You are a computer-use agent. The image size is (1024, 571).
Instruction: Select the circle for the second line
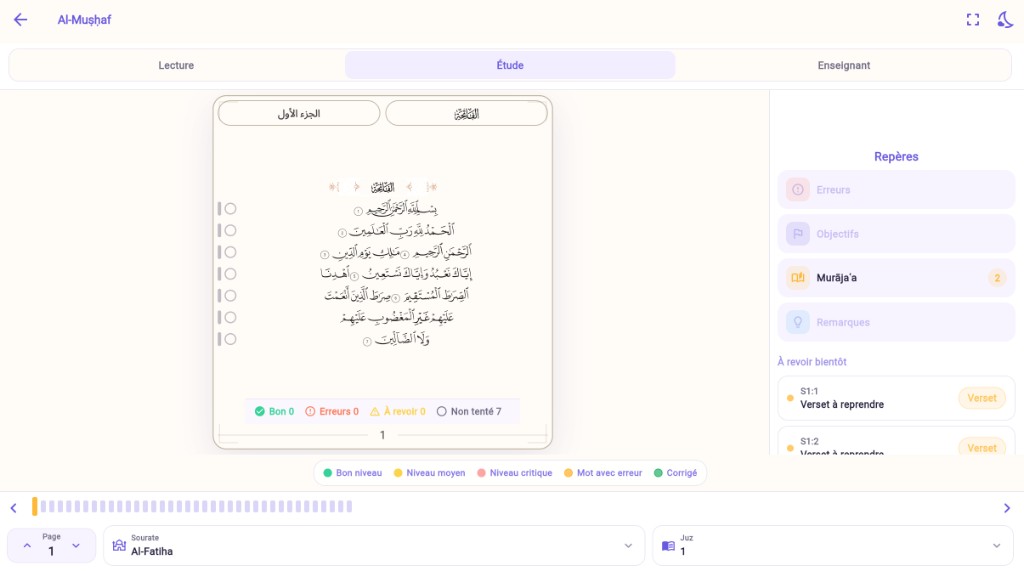click(231, 230)
